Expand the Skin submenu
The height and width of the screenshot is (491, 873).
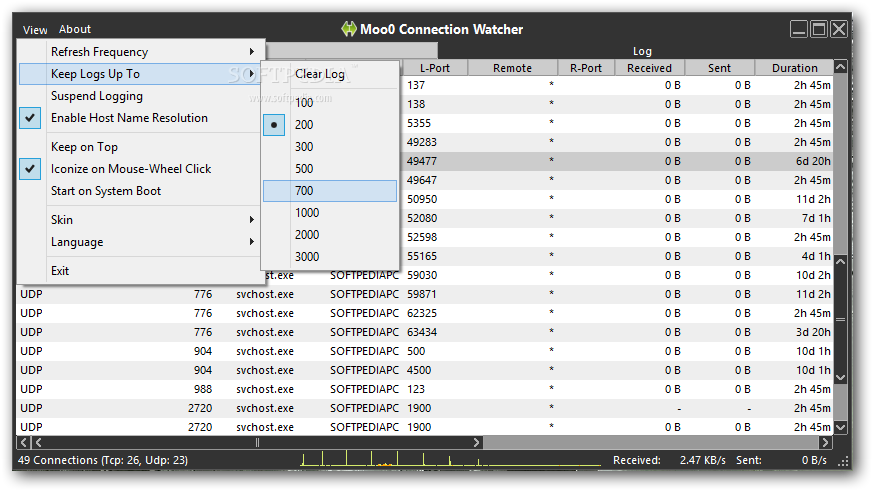(x=140, y=220)
